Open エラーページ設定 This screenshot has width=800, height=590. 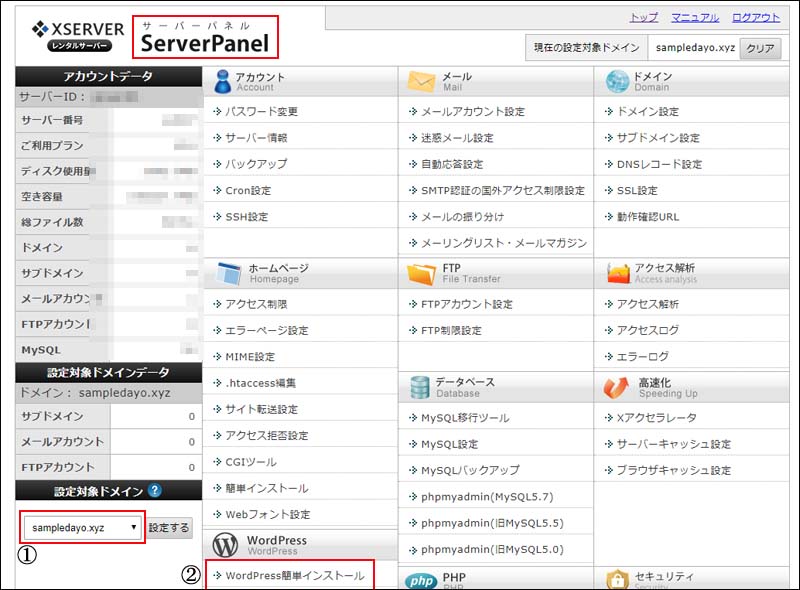pos(267,330)
